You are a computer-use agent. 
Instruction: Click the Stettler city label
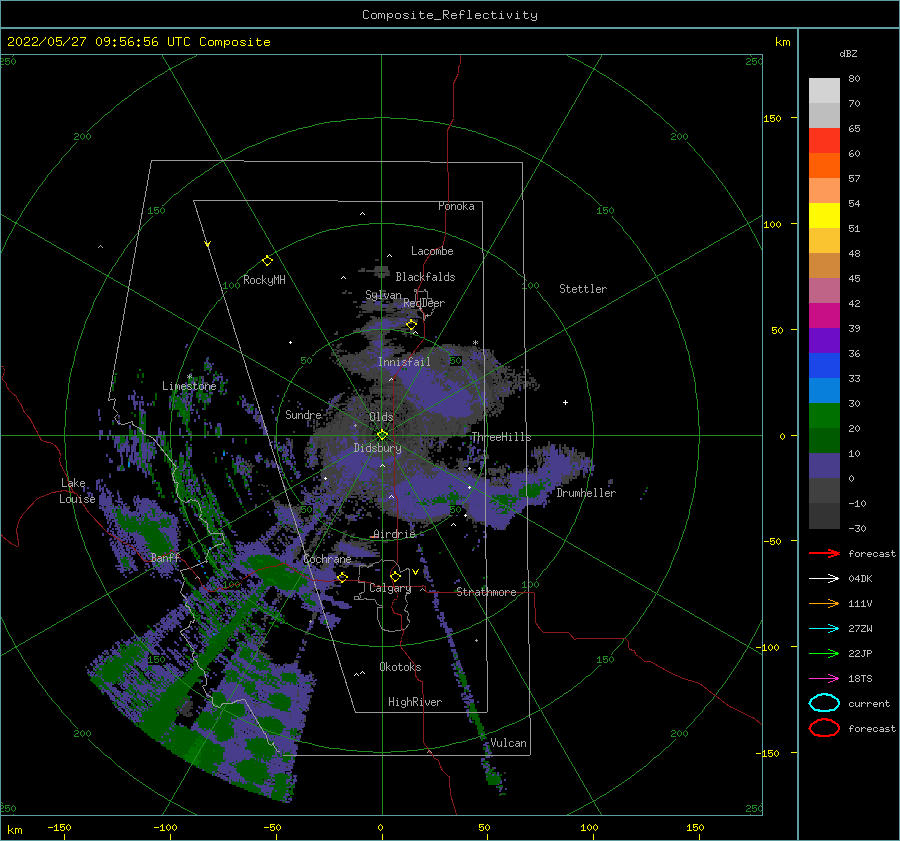tap(583, 289)
